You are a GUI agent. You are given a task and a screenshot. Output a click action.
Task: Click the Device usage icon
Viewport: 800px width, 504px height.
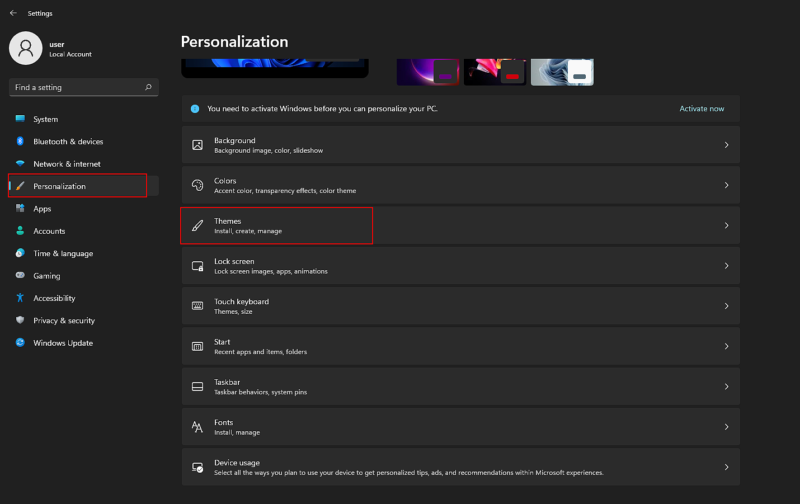197,467
